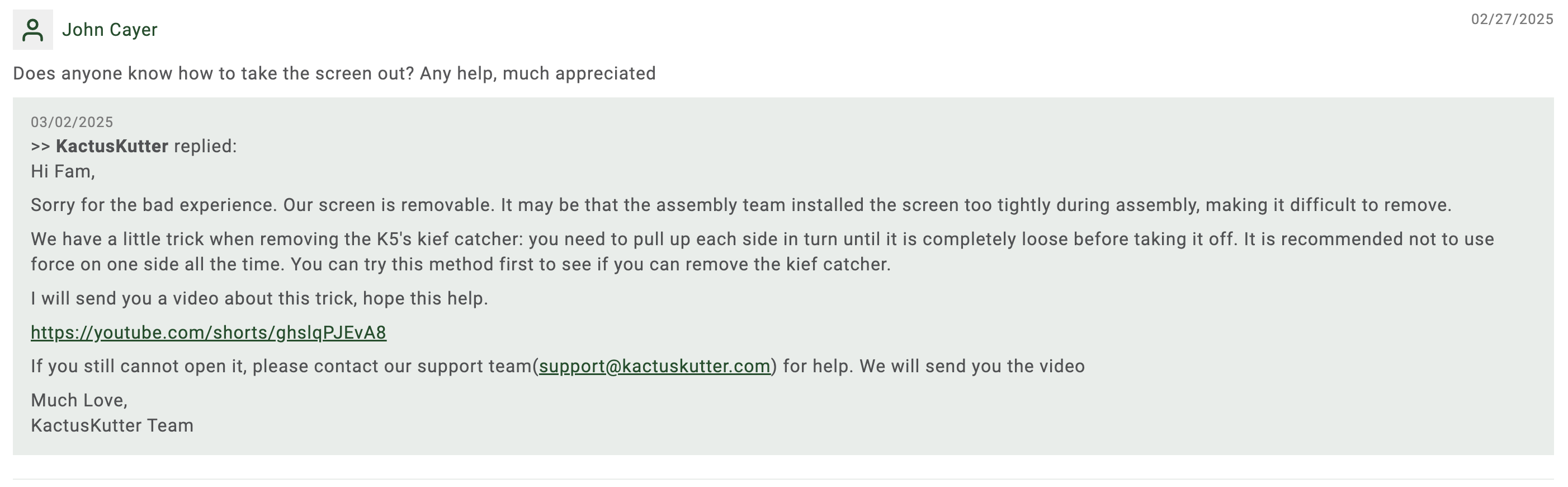Click the 'KactusKutter Team' signature

tap(112, 425)
